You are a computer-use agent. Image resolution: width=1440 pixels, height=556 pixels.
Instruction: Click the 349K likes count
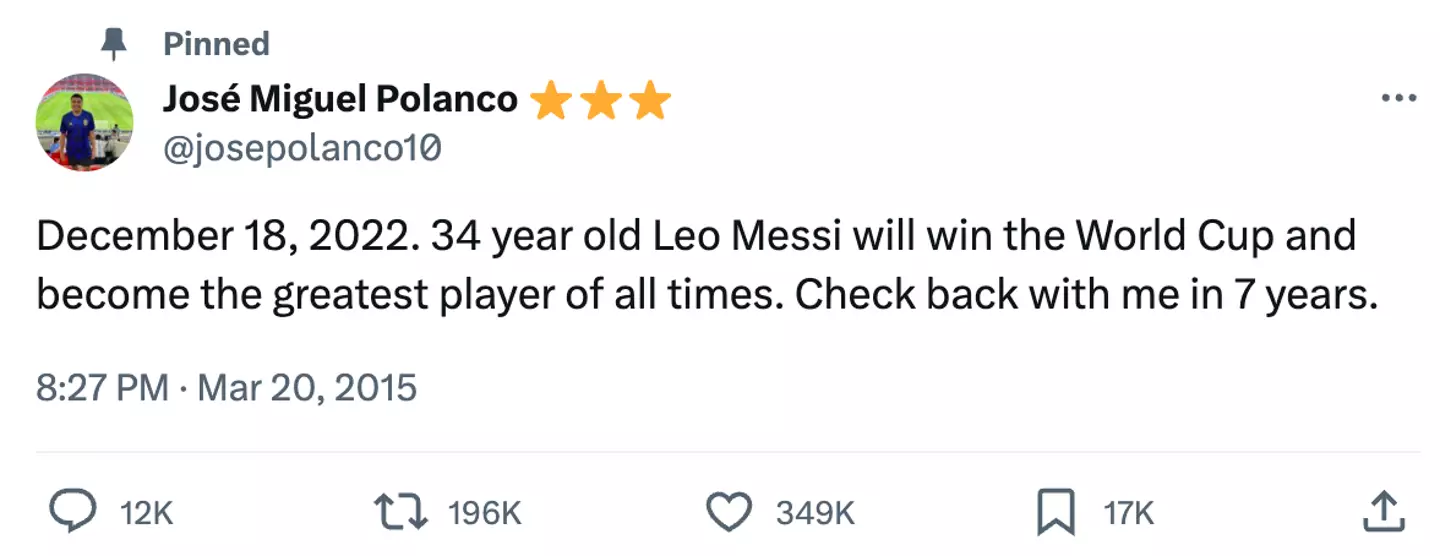(815, 513)
